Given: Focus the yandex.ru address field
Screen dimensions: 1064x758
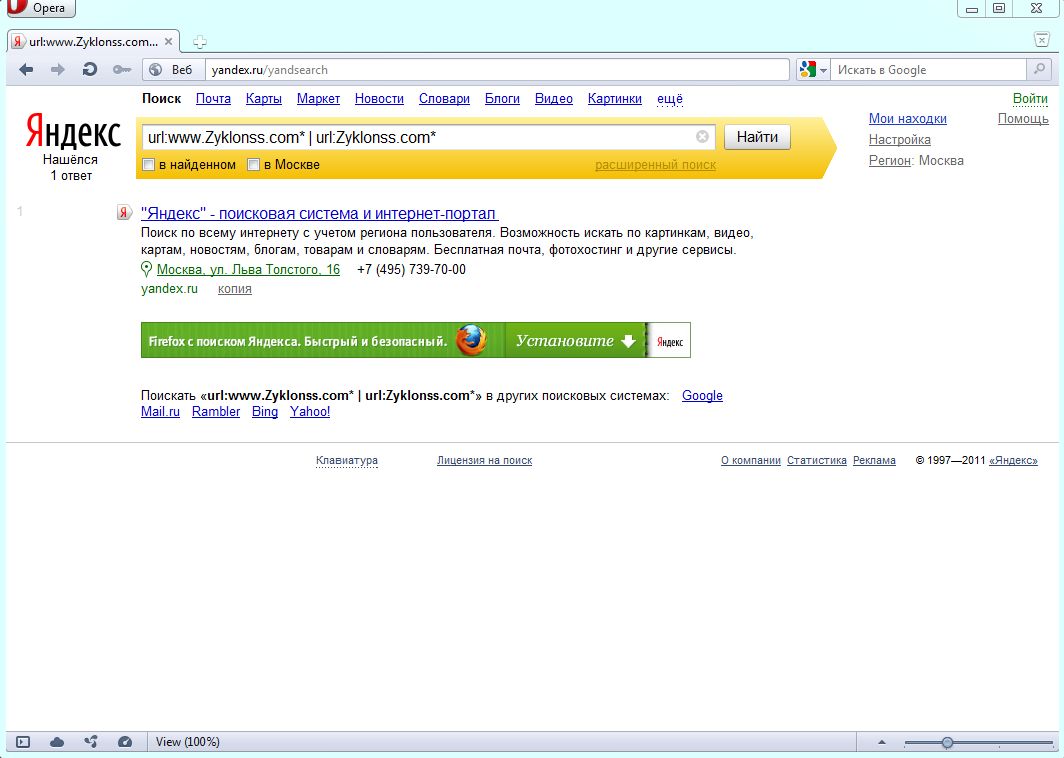Looking at the screenshot, I should (x=497, y=69).
